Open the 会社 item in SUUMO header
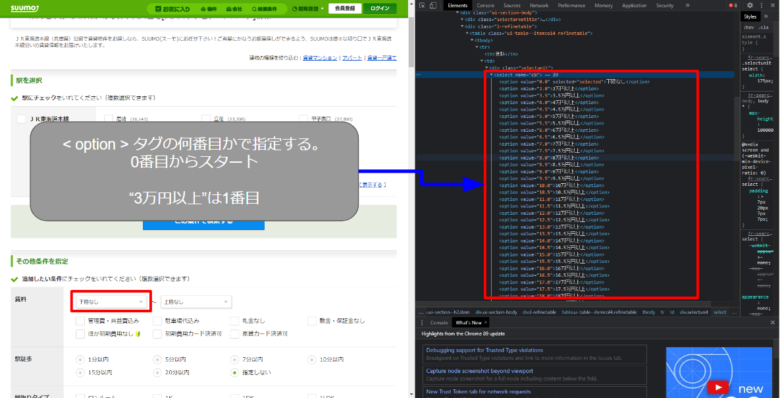 click(x=234, y=9)
